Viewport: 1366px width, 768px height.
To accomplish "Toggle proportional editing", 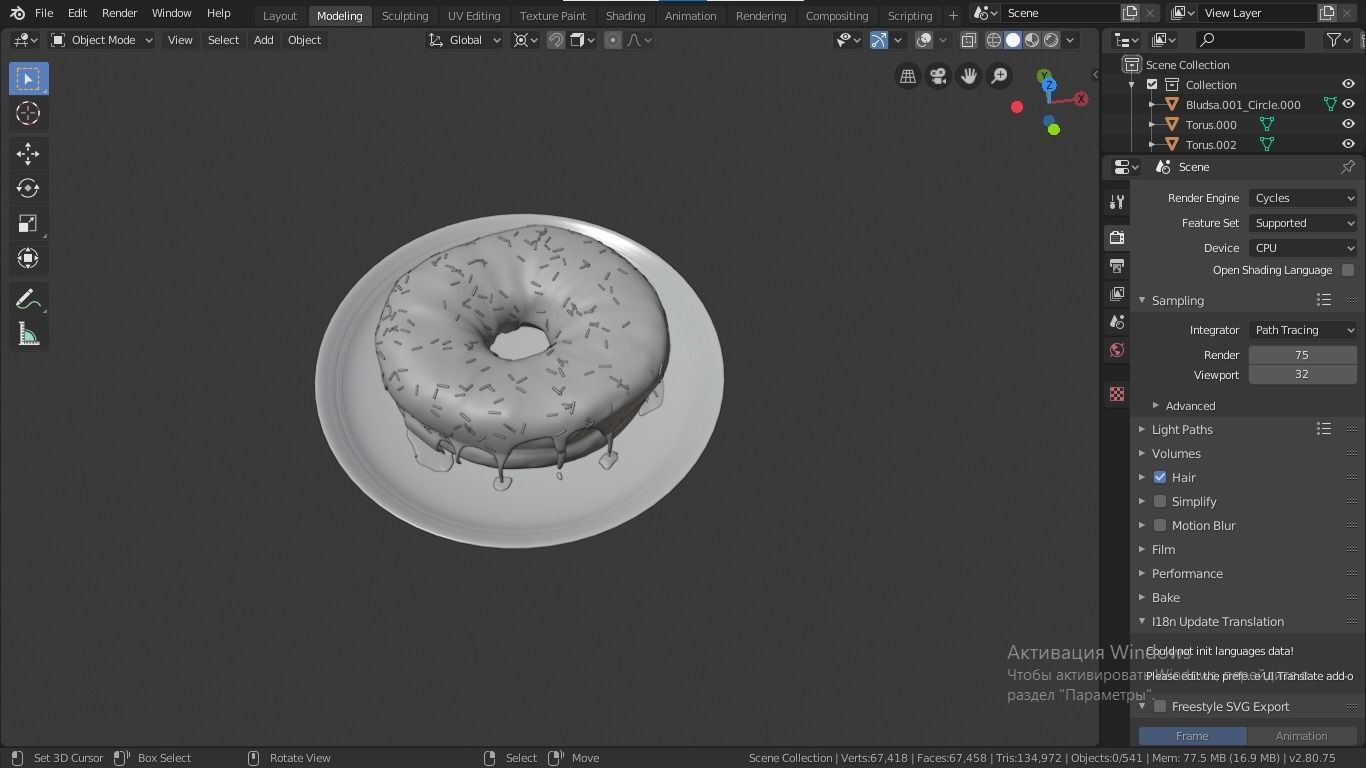I will click(613, 40).
